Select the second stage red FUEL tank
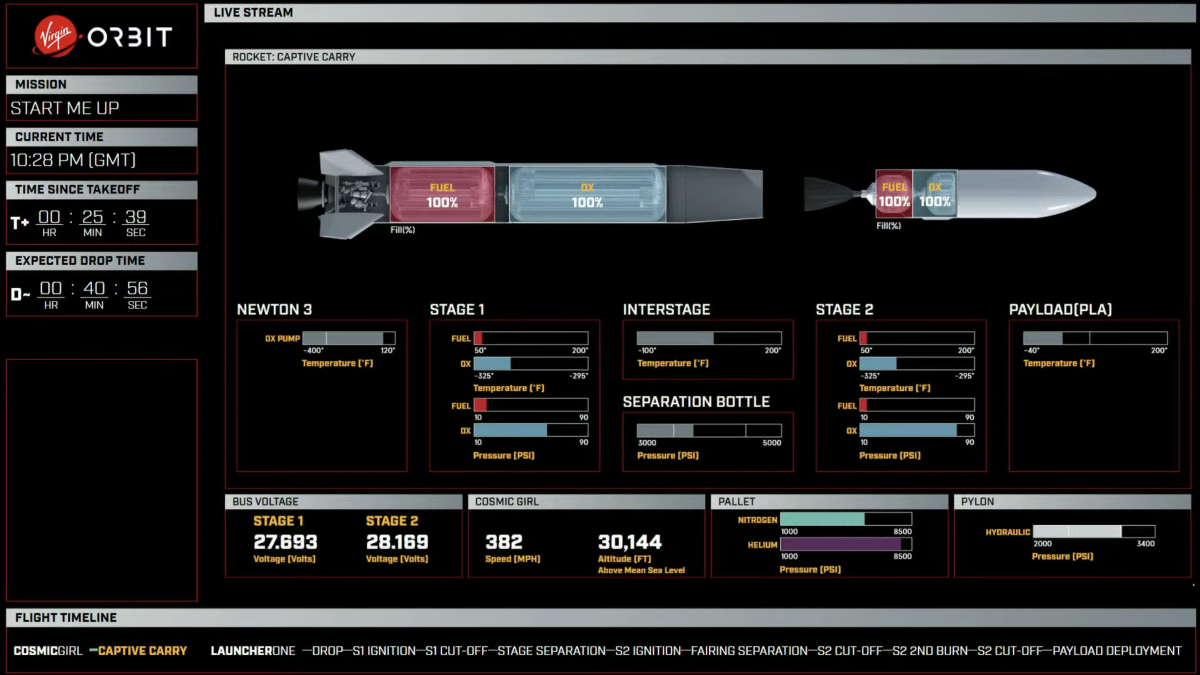This screenshot has height=675, width=1200. click(895, 194)
